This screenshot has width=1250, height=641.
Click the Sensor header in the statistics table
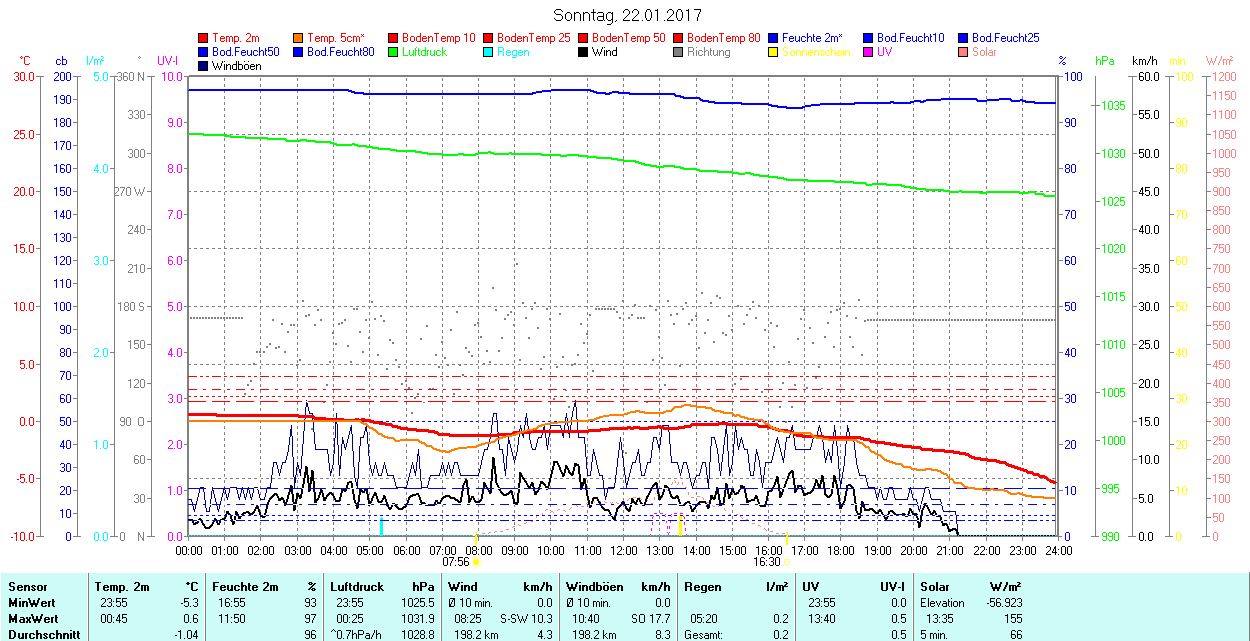(28, 587)
